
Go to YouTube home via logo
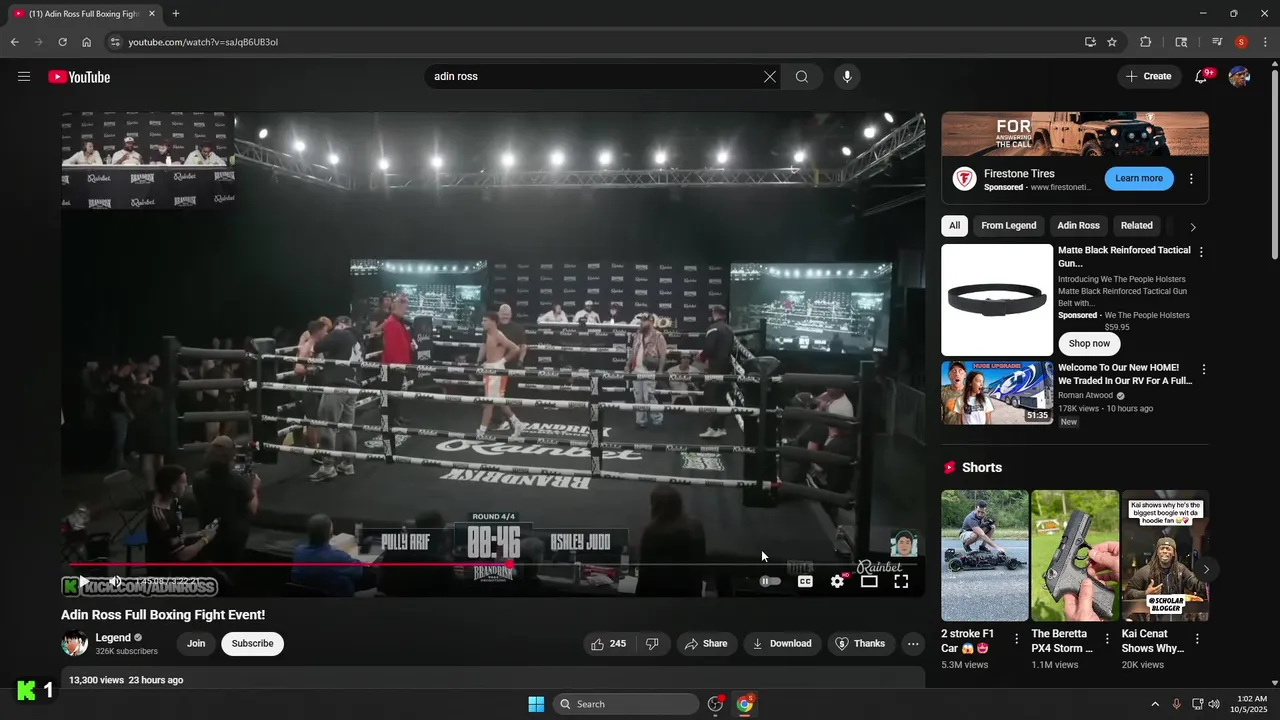pos(79,77)
